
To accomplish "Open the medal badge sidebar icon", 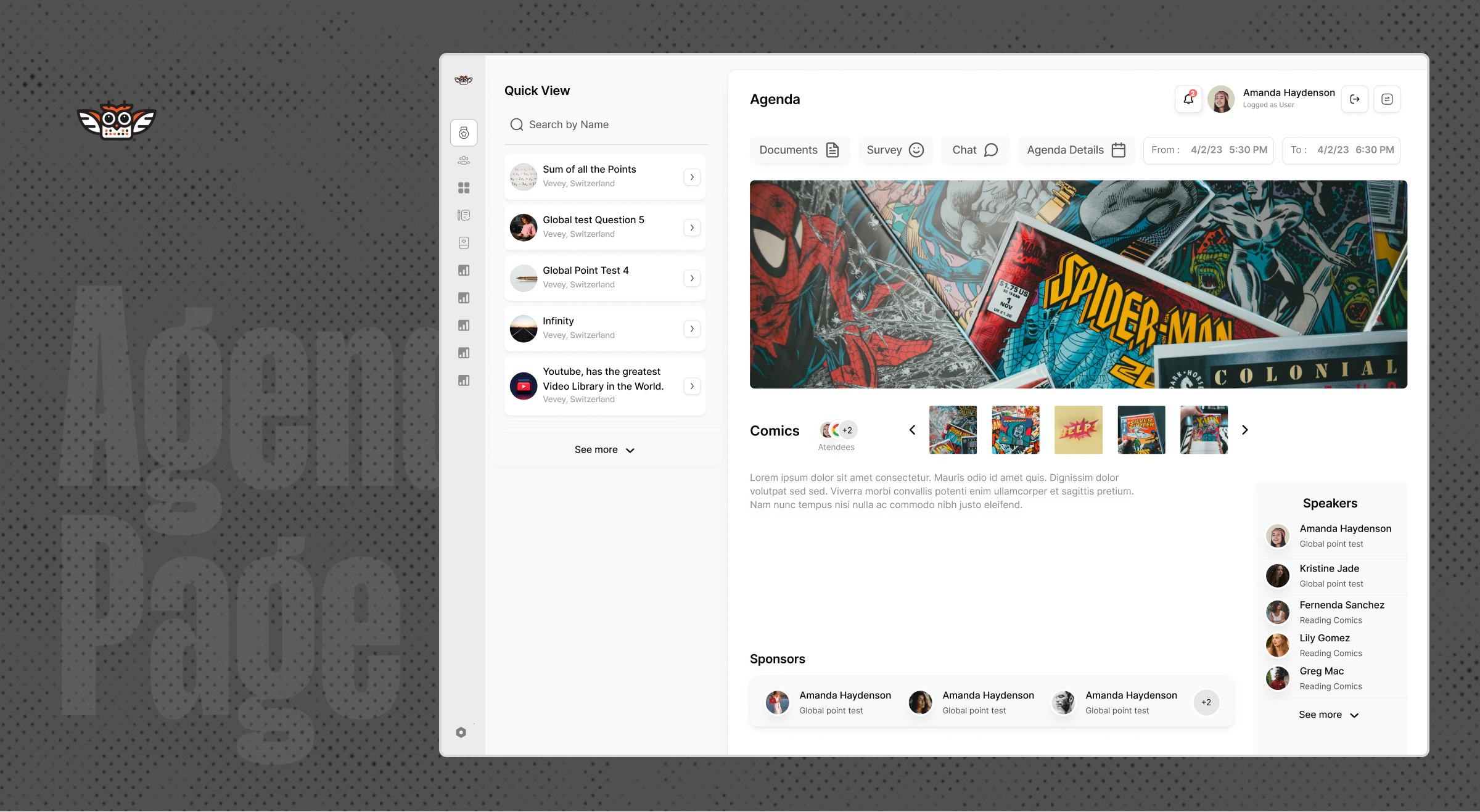I will pyautogui.click(x=464, y=133).
